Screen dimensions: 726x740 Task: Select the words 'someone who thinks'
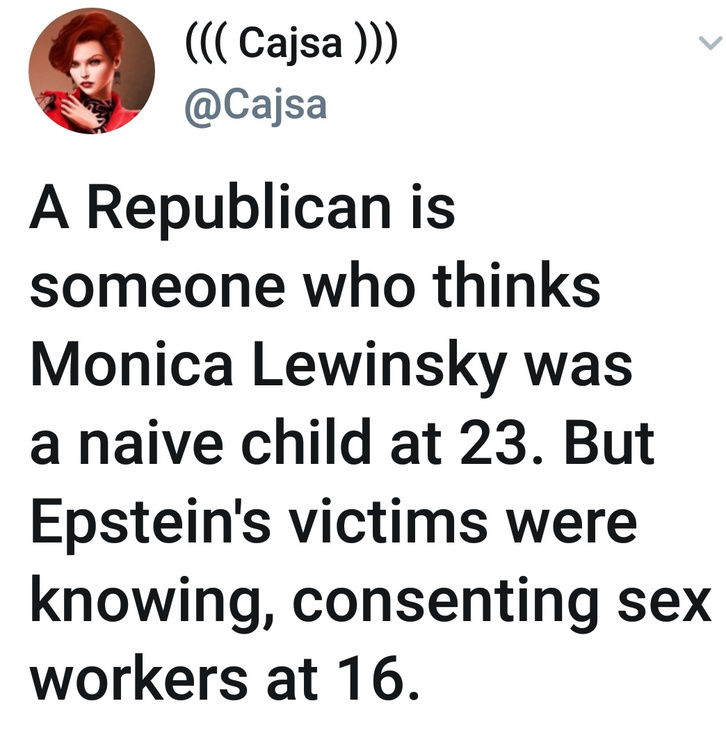(315, 286)
